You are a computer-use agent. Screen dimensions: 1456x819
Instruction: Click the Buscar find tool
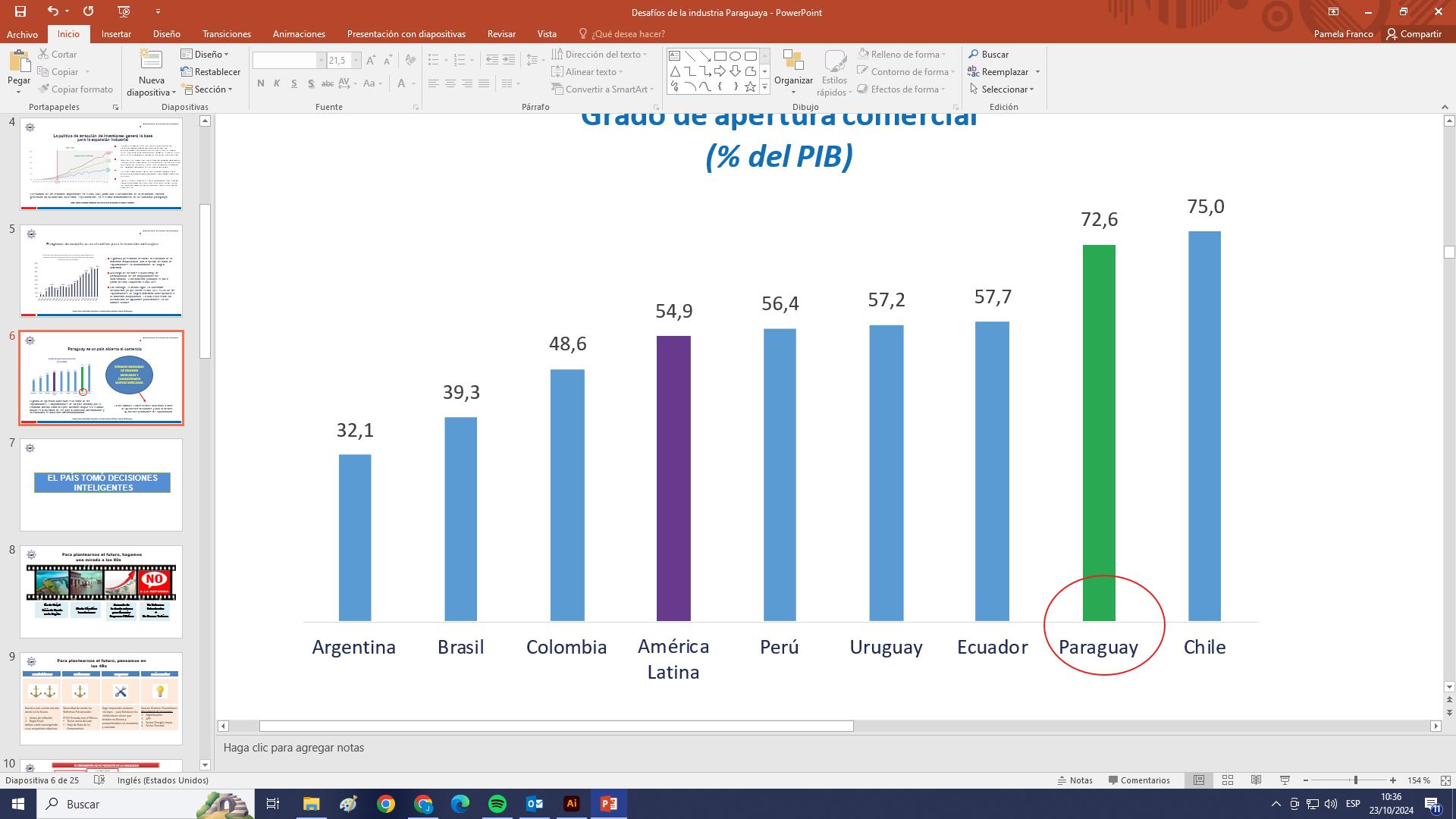click(x=988, y=55)
